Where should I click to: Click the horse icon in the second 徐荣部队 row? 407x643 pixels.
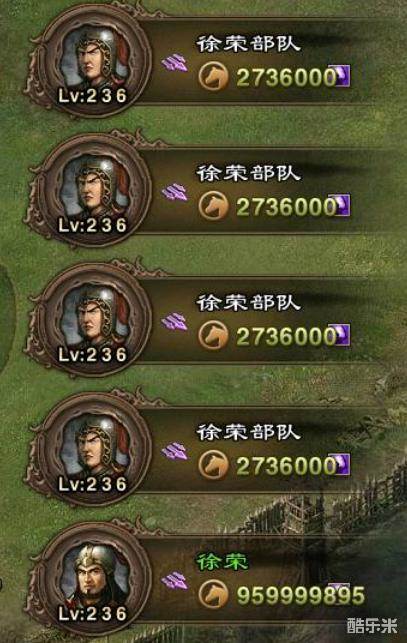213,205
